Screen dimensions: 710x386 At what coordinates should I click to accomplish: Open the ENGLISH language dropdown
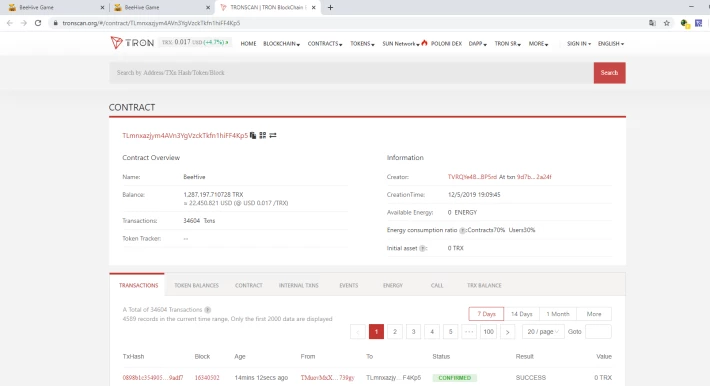pos(611,44)
